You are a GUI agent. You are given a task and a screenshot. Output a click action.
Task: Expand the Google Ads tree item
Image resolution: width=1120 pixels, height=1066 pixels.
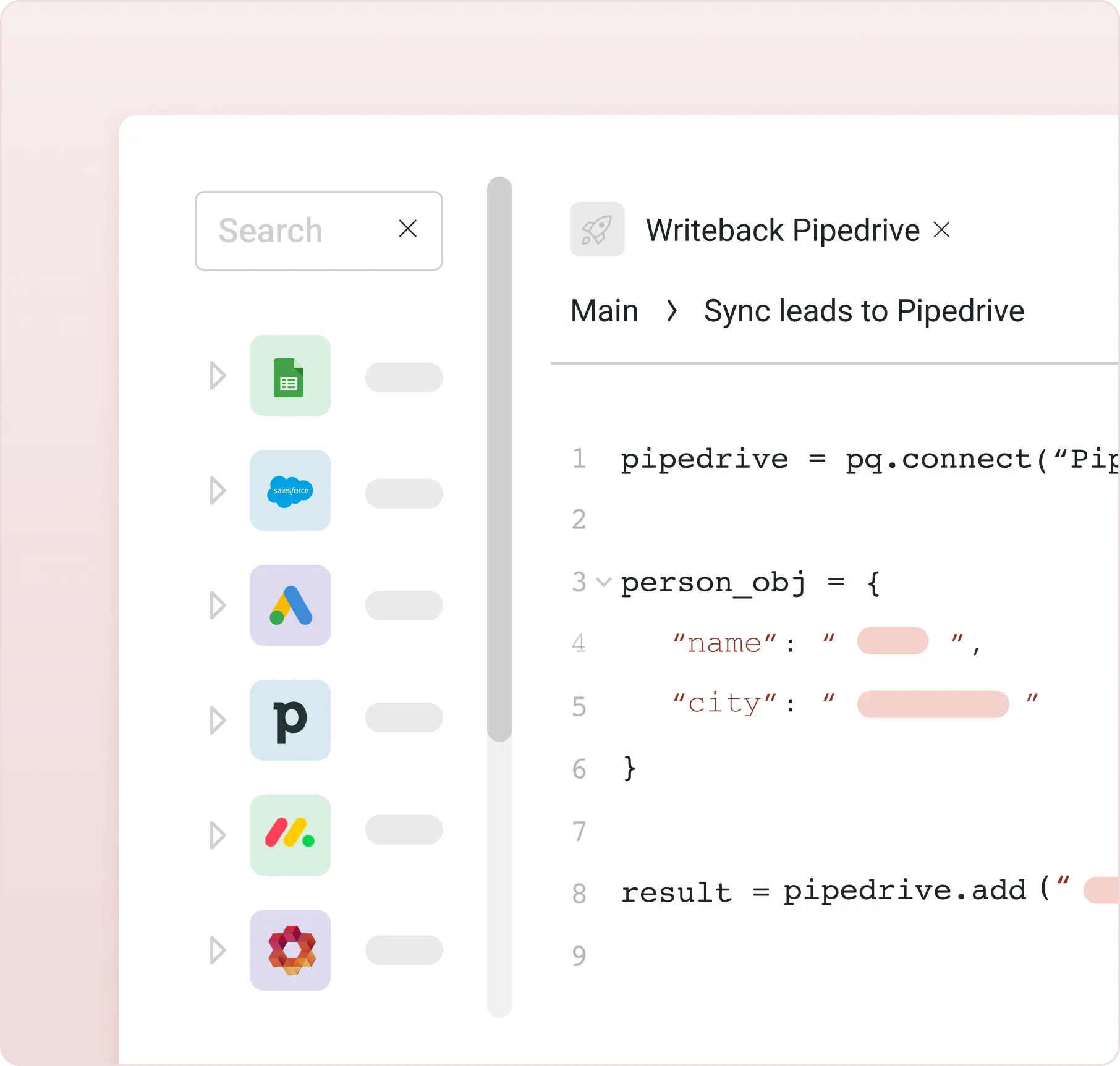(x=218, y=606)
